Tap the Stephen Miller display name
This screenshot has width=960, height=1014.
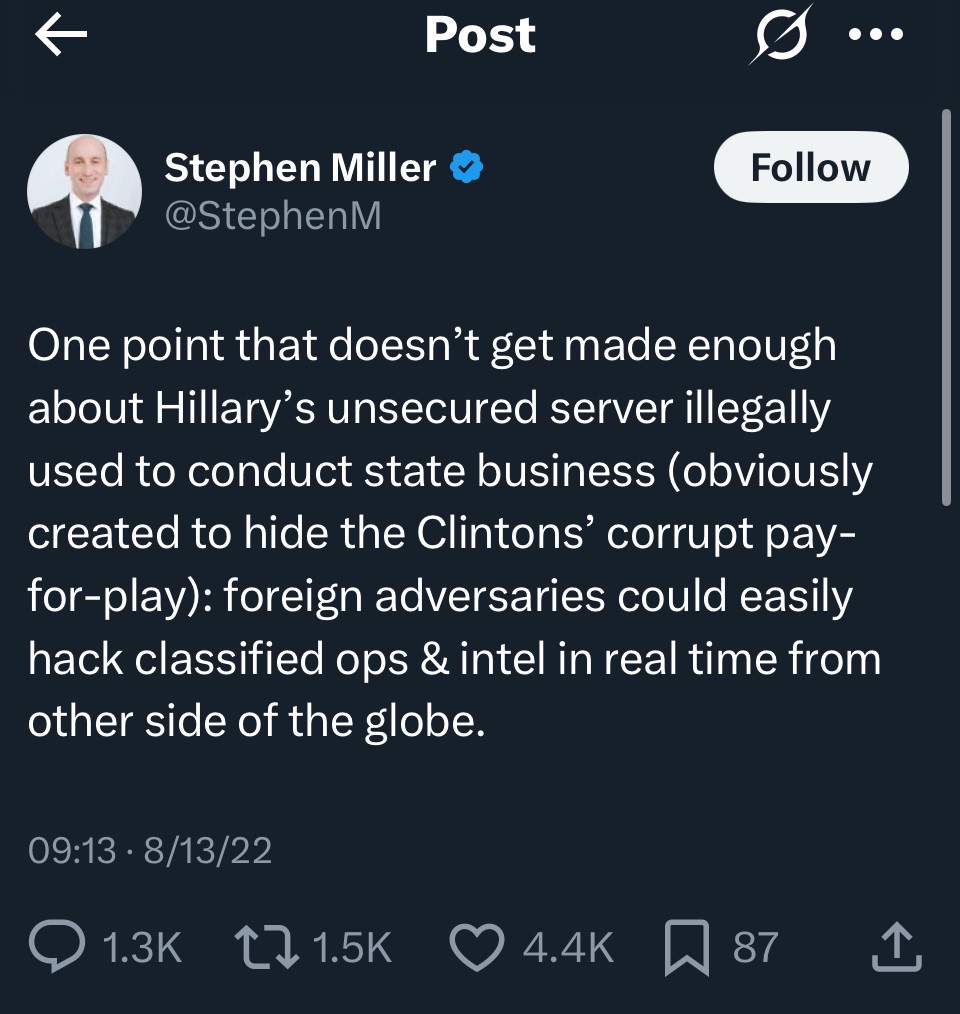tap(300, 168)
